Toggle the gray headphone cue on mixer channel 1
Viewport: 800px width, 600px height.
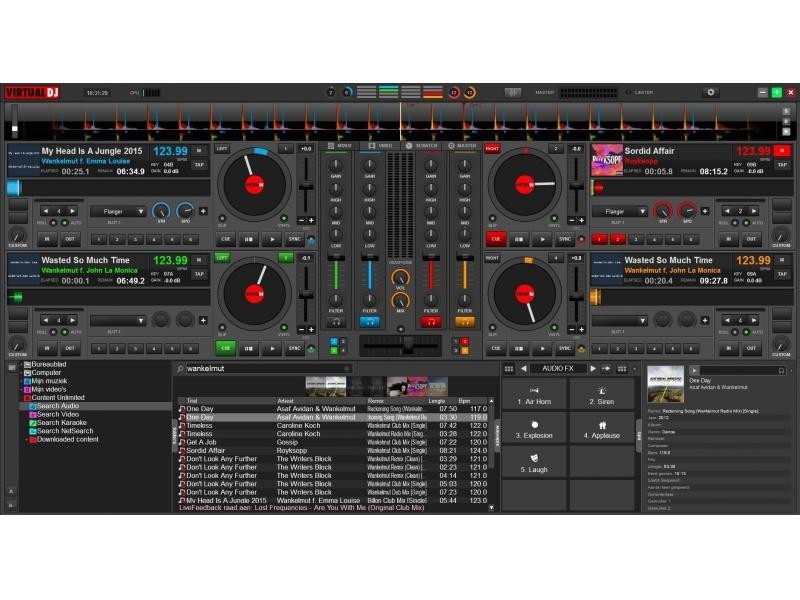(336, 322)
